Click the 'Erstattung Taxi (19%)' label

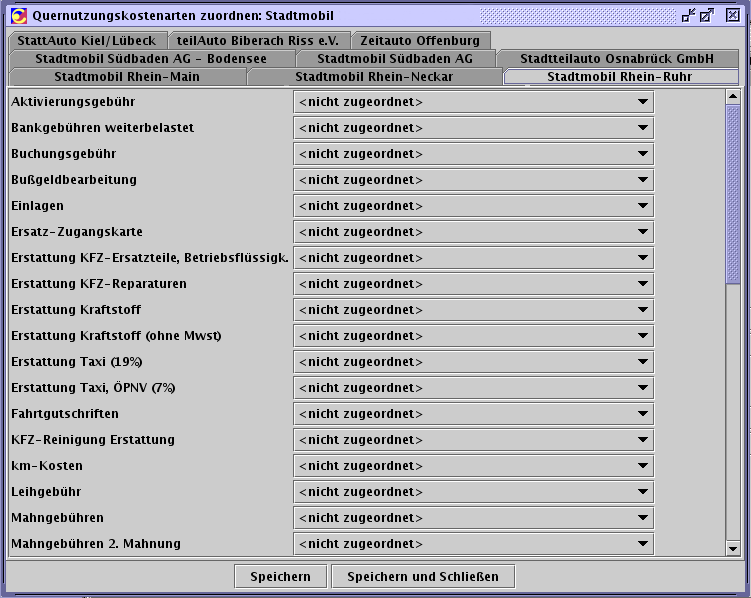77,361
